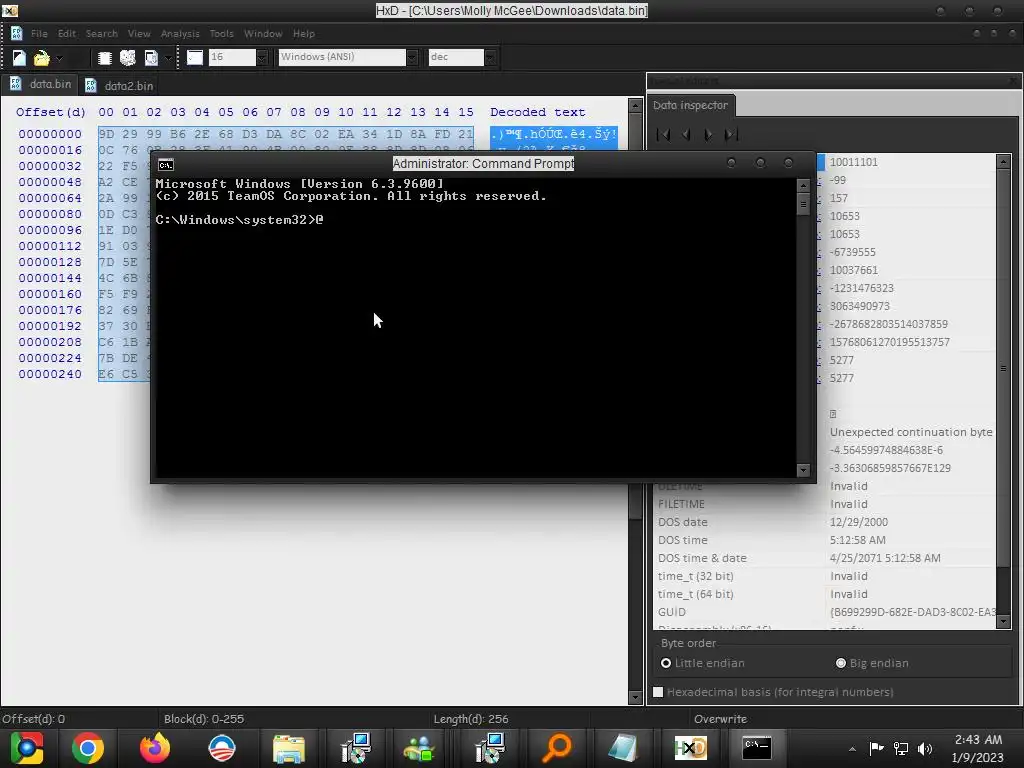The height and width of the screenshot is (768, 1024).
Task: Switch to the data2.bin tab
Action: pos(121,86)
